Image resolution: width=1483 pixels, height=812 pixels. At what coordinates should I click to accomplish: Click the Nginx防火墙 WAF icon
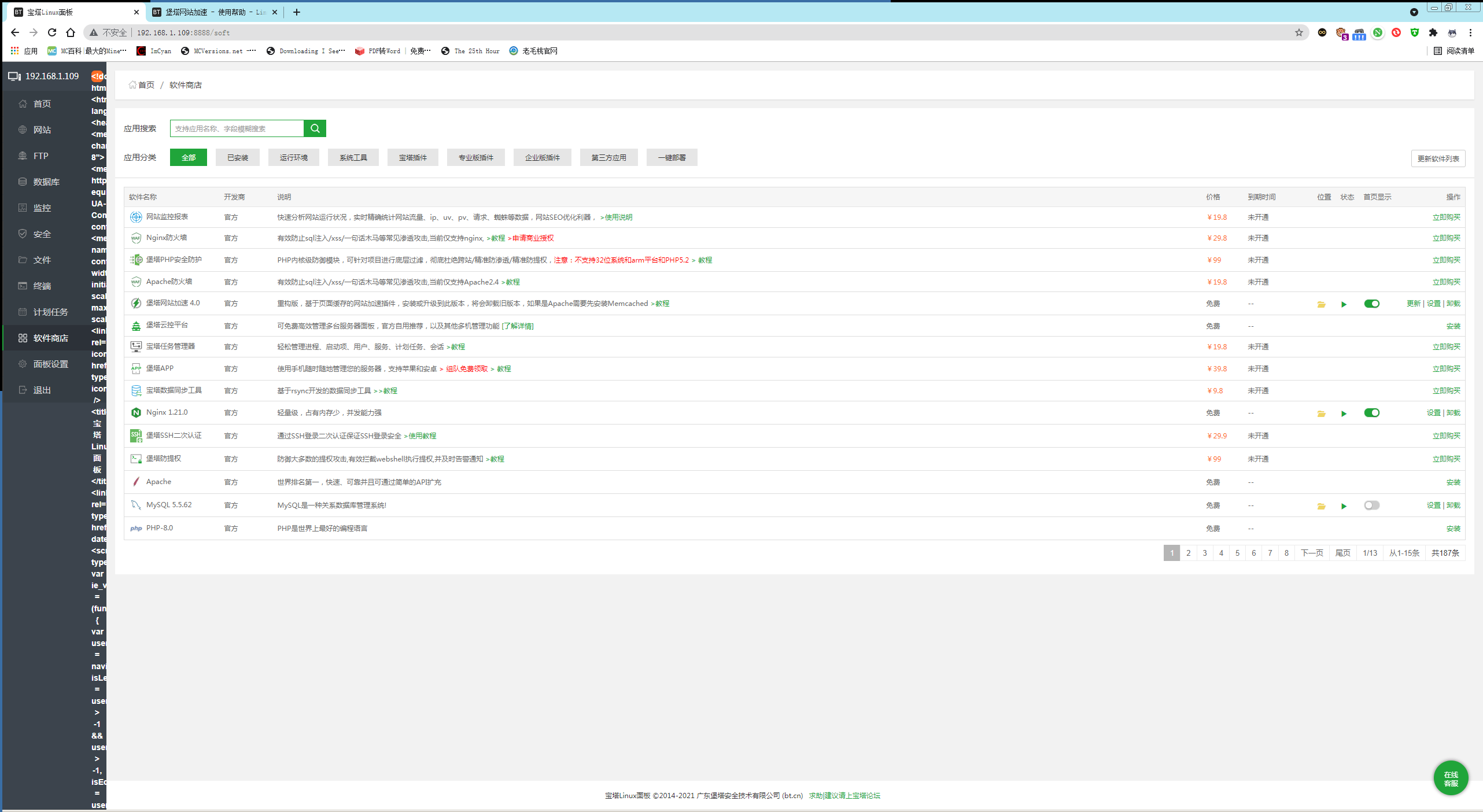(136, 238)
